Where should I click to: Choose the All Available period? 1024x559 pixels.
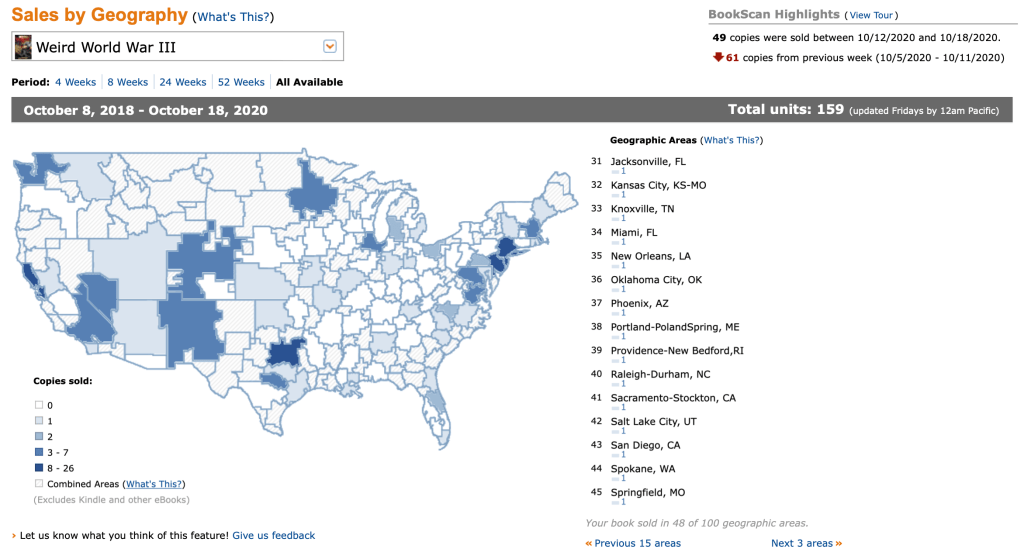coord(309,82)
